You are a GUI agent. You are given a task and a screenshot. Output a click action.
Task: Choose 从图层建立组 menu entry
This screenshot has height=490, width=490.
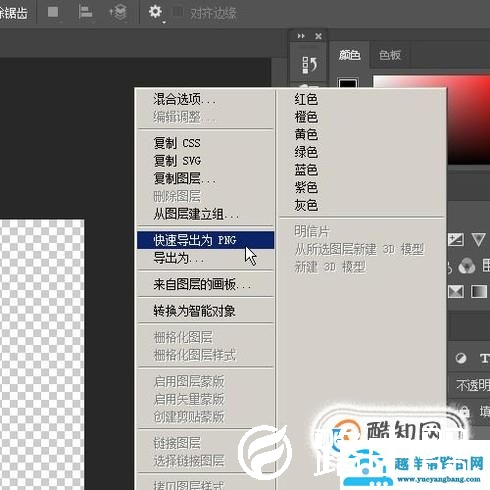pyautogui.click(x=205, y=214)
